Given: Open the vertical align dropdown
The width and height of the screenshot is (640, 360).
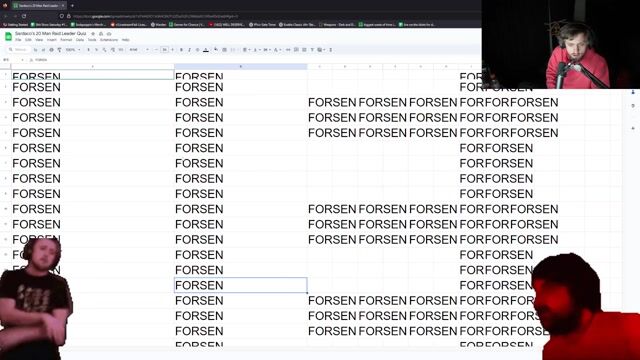Looking at the screenshot, I should 256,50.
